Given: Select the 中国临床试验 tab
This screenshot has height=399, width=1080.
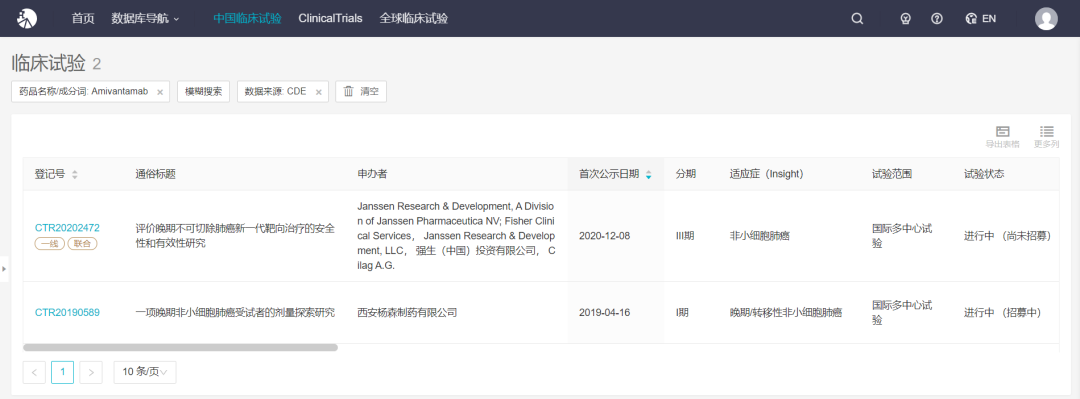Looking at the screenshot, I should pyautogui.click(x=247, y=19).
